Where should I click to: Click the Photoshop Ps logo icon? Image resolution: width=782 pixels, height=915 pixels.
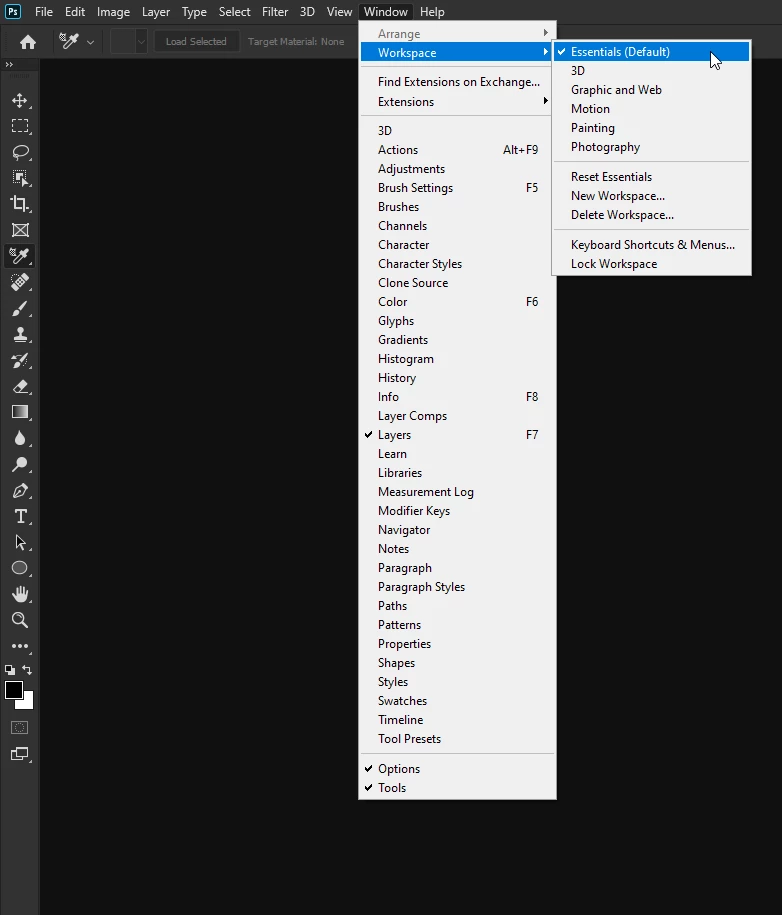click(13, 11)
